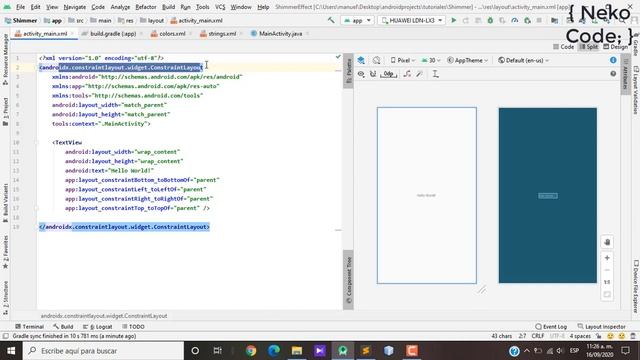Zoom in with the plus button in preview
640x360 pixels.
point(607,258)
